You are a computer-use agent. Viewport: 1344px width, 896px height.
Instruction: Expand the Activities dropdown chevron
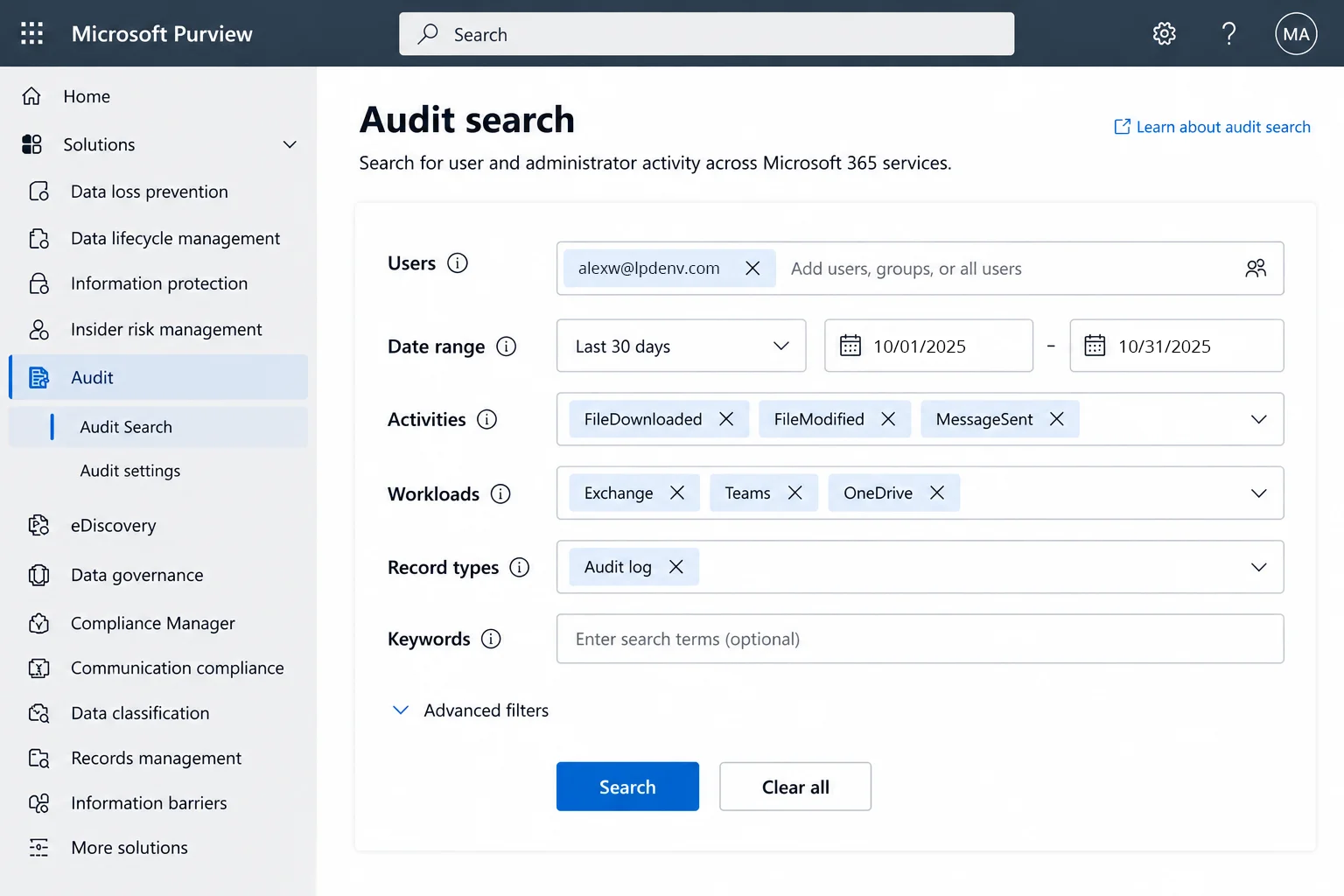click(1259, 419)
